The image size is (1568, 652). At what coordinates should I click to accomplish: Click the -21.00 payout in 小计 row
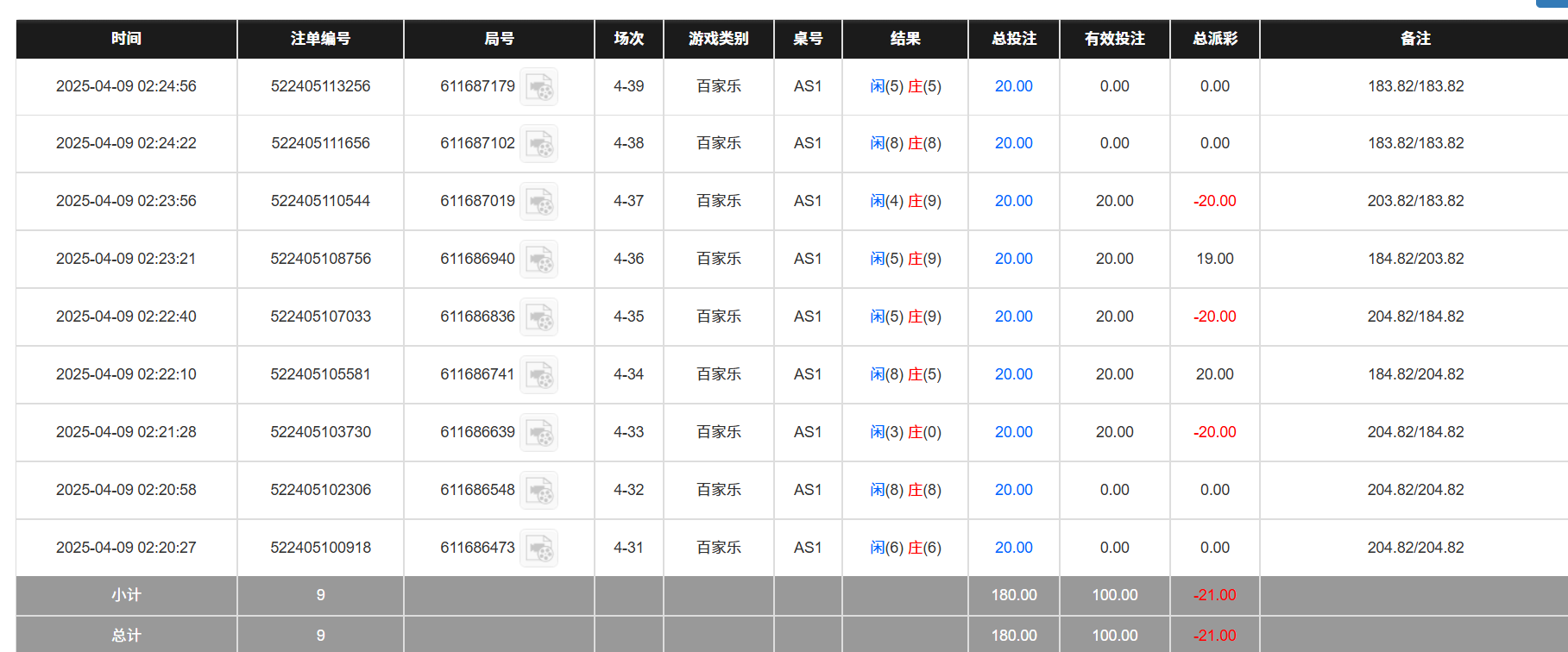click(1214, 595)
